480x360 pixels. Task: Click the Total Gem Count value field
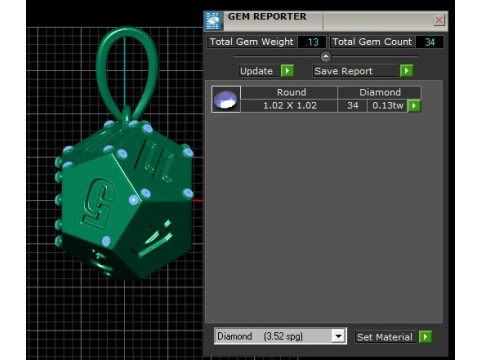[x=429, y=42]
